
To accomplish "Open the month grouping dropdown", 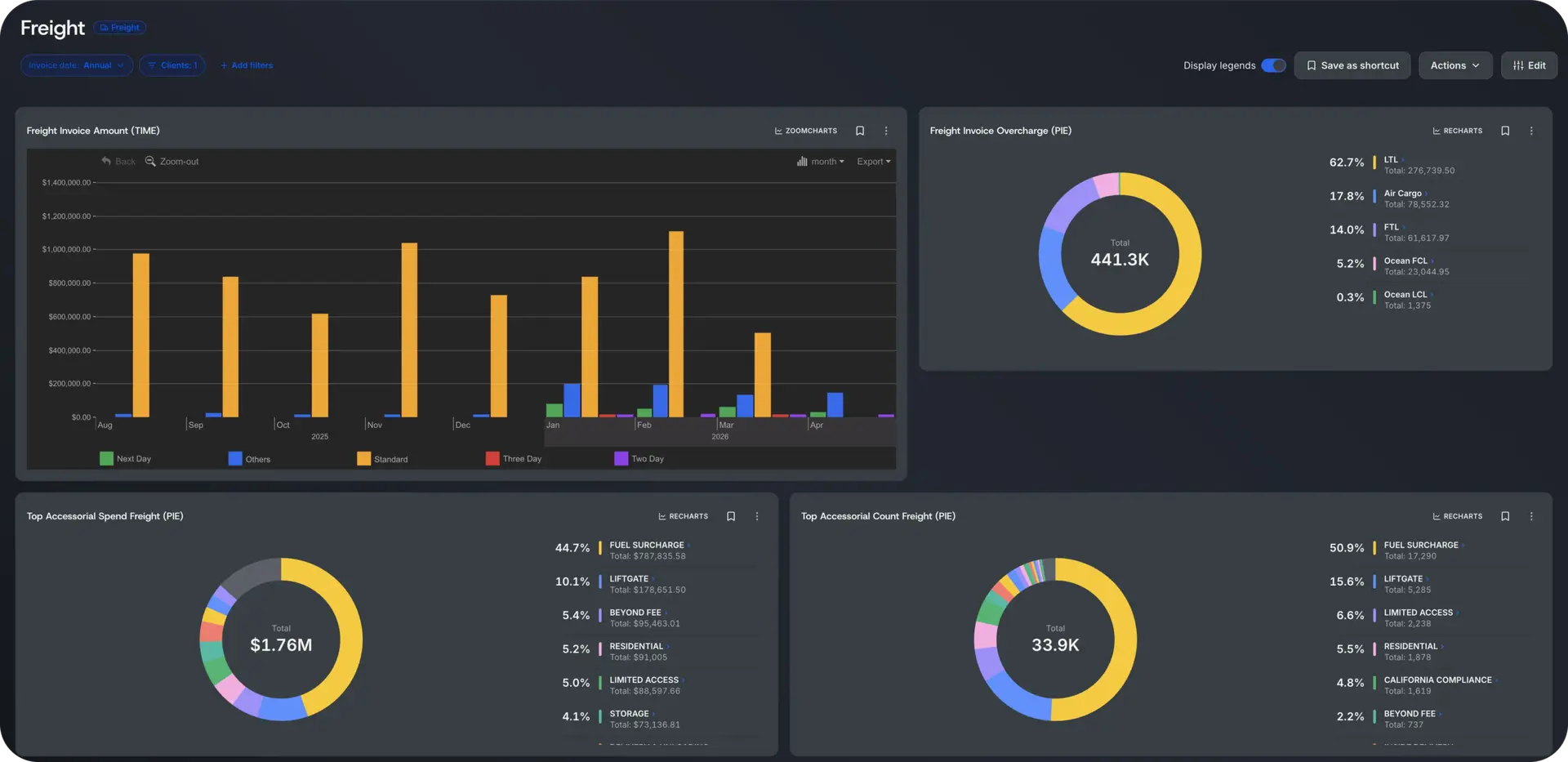I will [821, 162].
